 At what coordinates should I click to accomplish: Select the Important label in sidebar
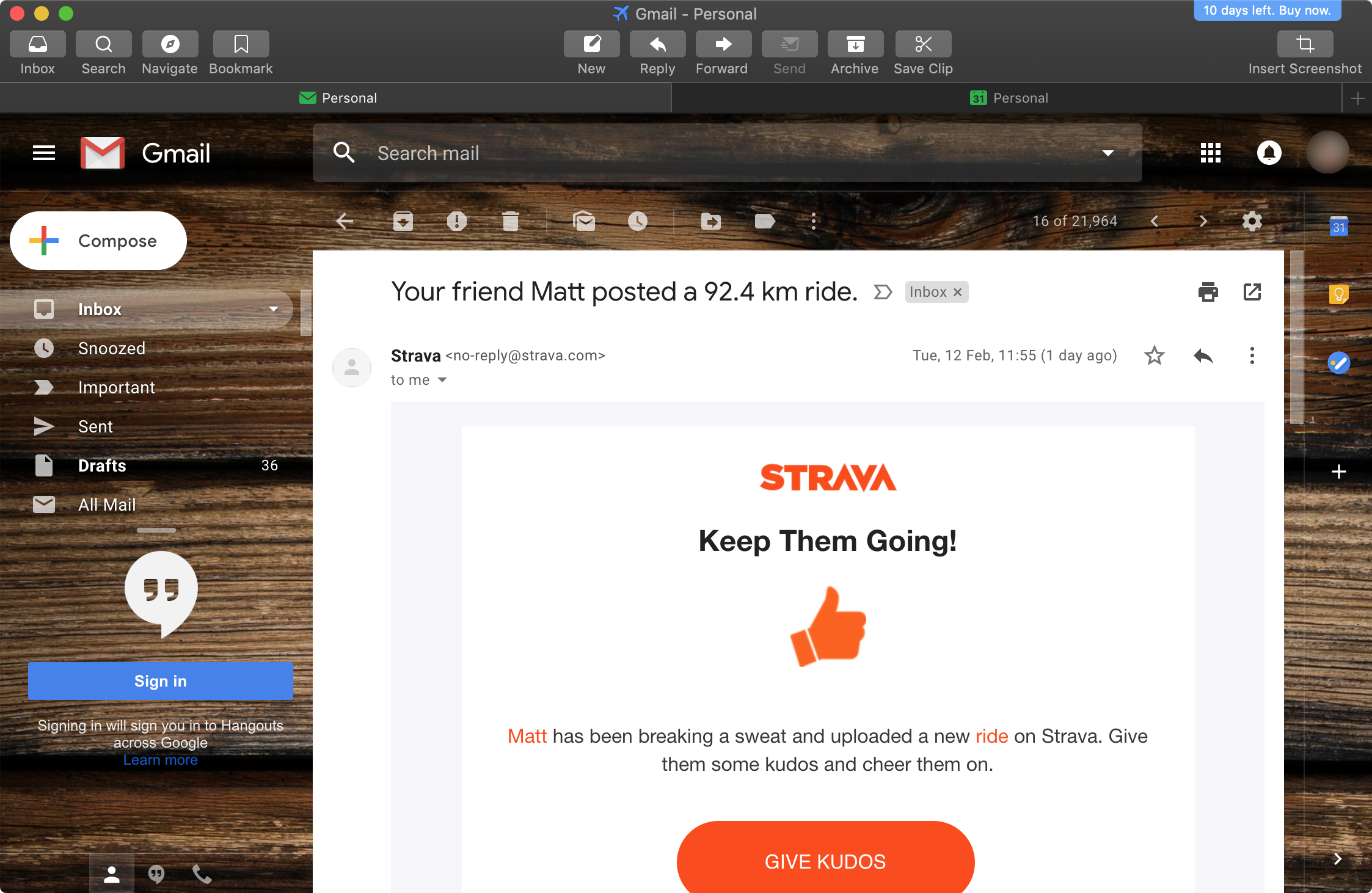point(116,387)
